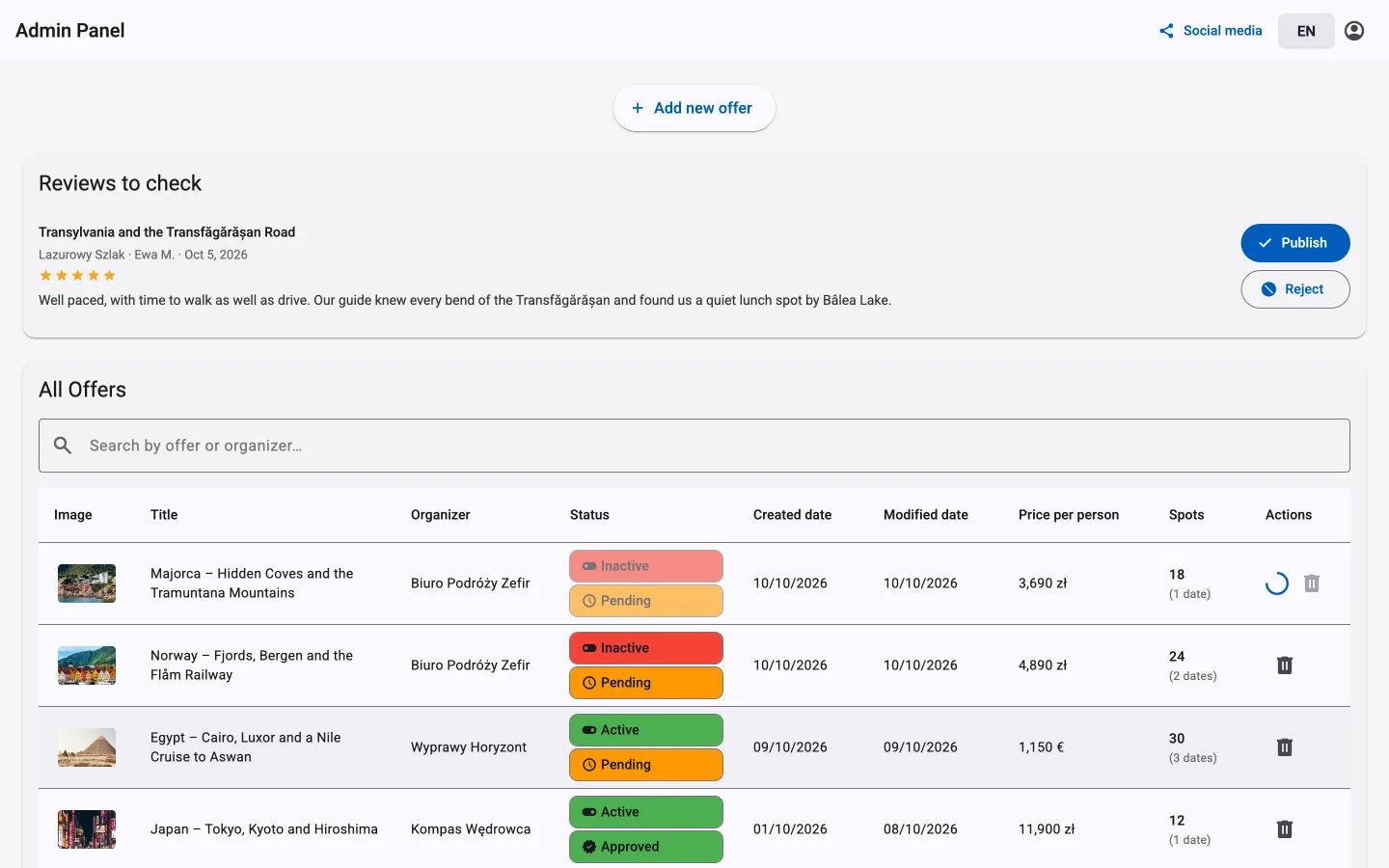
Task: Click the Organizer column header
Action: tap(441, 515)
